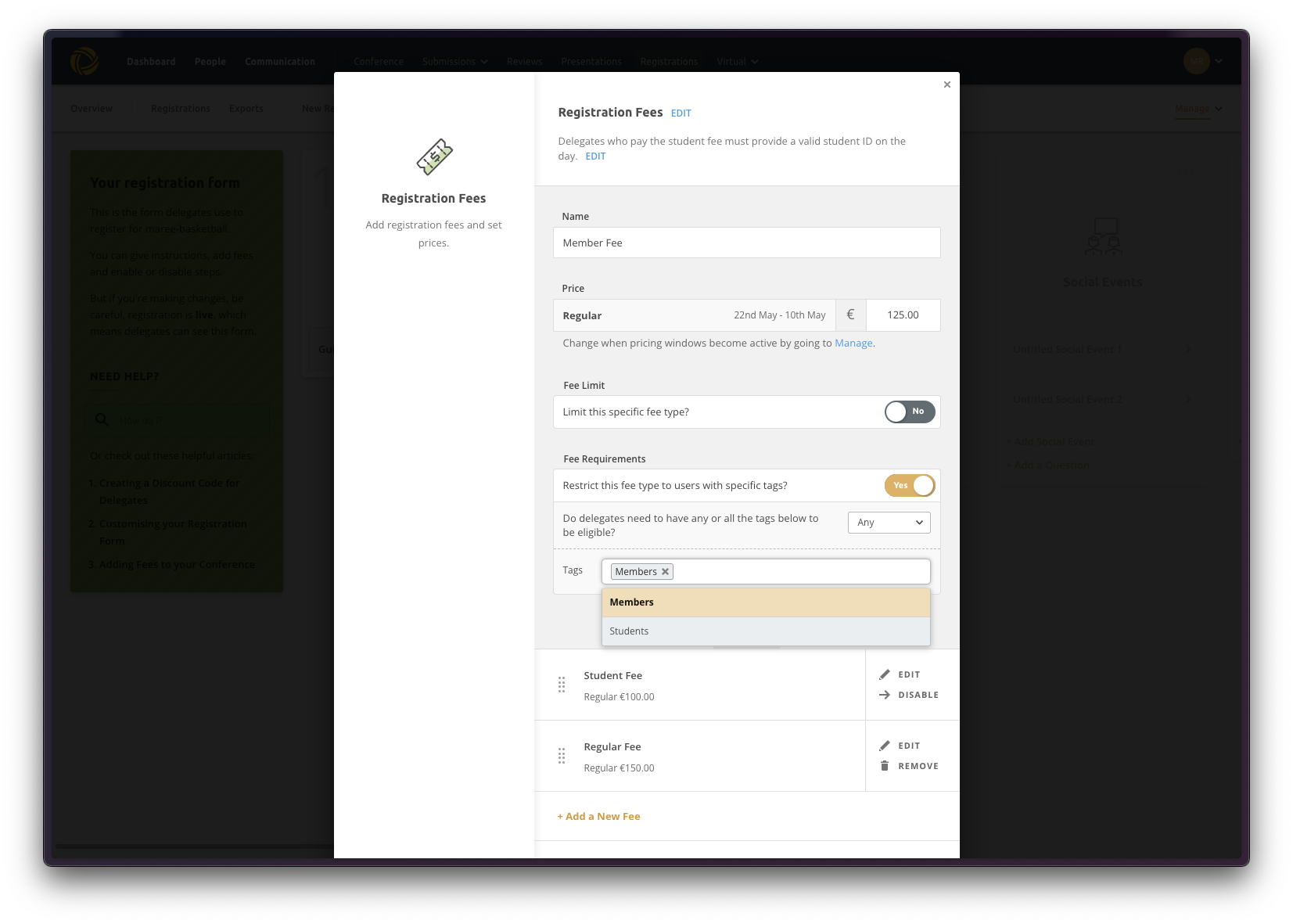Click Add a New Fee
Screen dimensions: 1293x924
click(x=598, y=817)
